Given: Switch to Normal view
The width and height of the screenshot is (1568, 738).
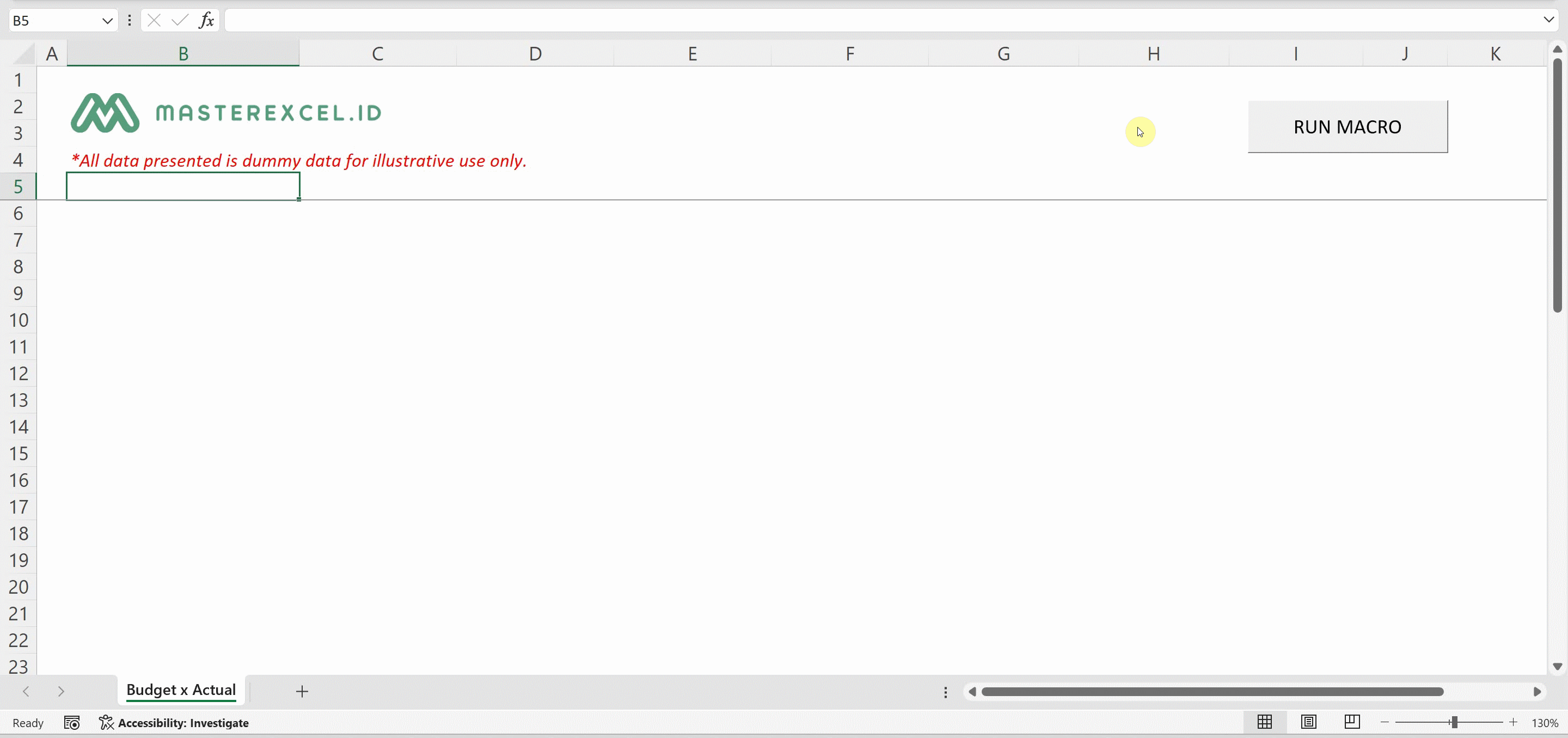Looking at the screenshot, I should pos(1265,722).
